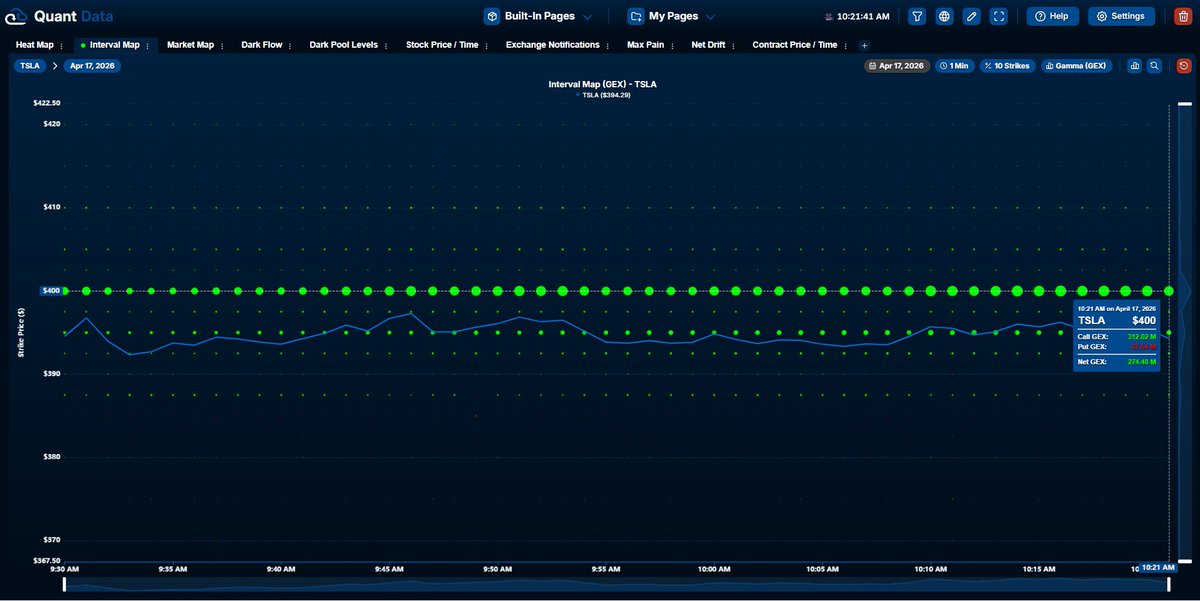Click the $420 y-axis label

[51, 124]
